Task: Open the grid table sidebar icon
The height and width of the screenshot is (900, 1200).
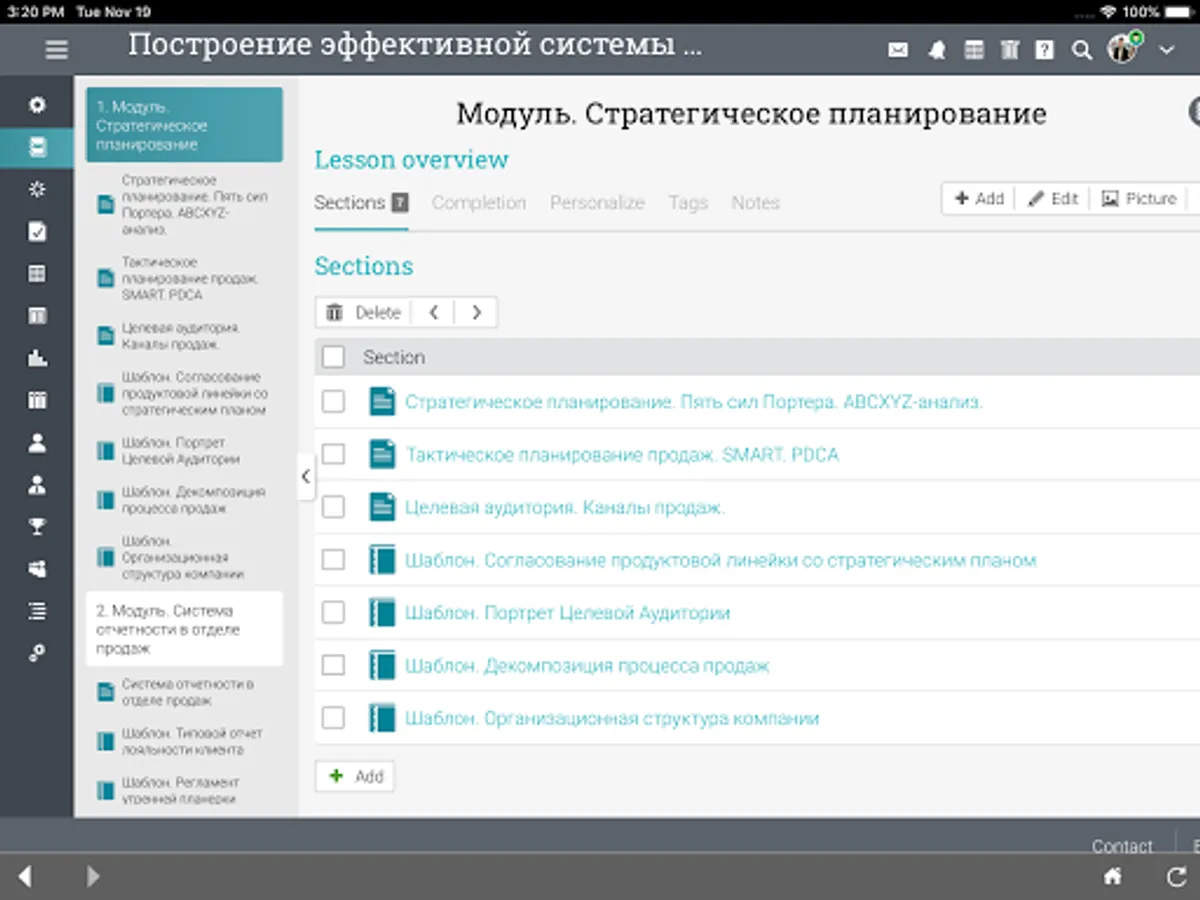Action: pyautogui.click(x=37, y=274)
